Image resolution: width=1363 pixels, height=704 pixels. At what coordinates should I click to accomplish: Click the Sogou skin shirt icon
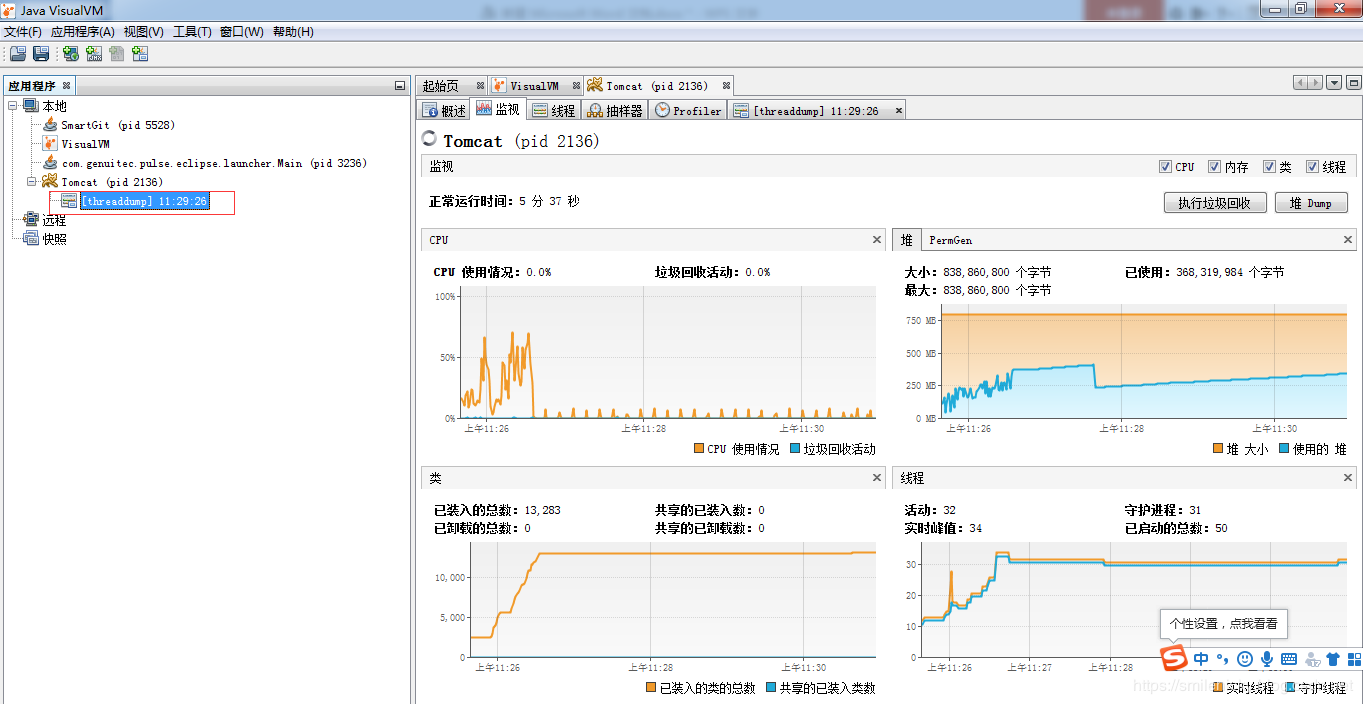pos(1333,659)
